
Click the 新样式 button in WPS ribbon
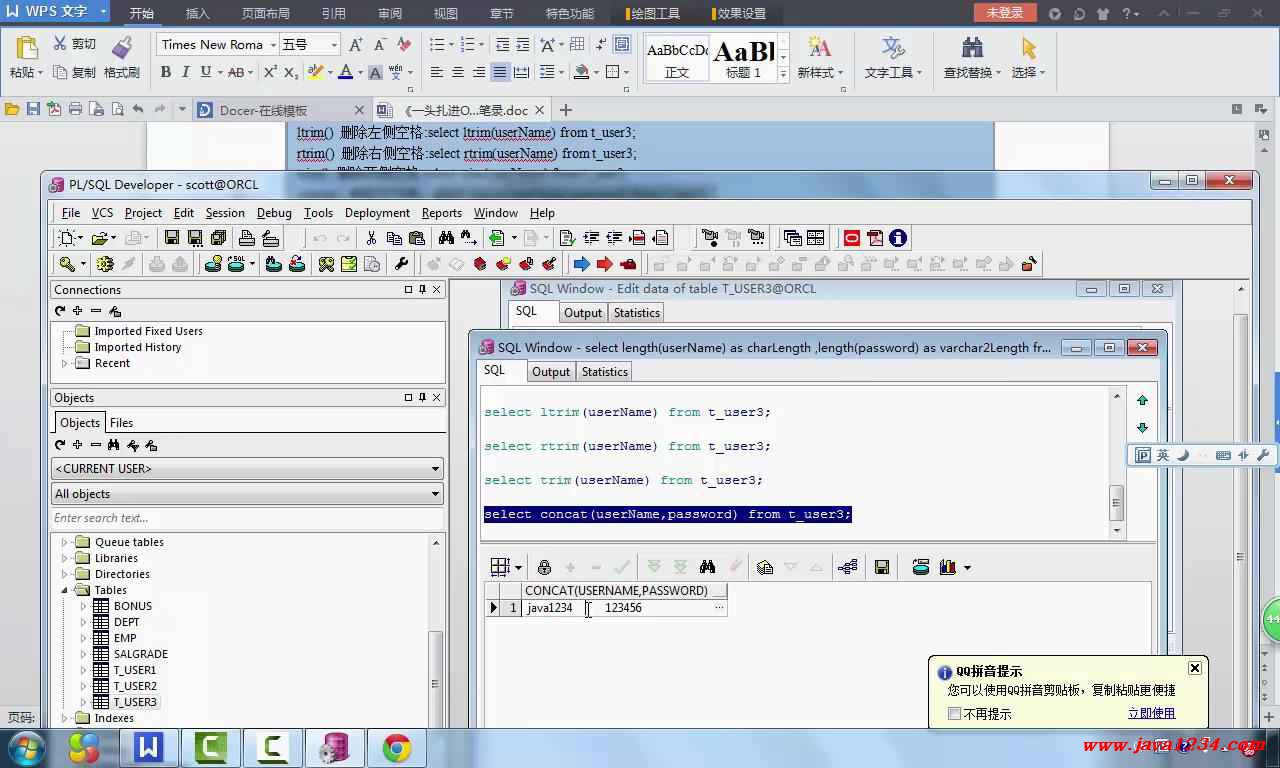click(x=819, y=59)
